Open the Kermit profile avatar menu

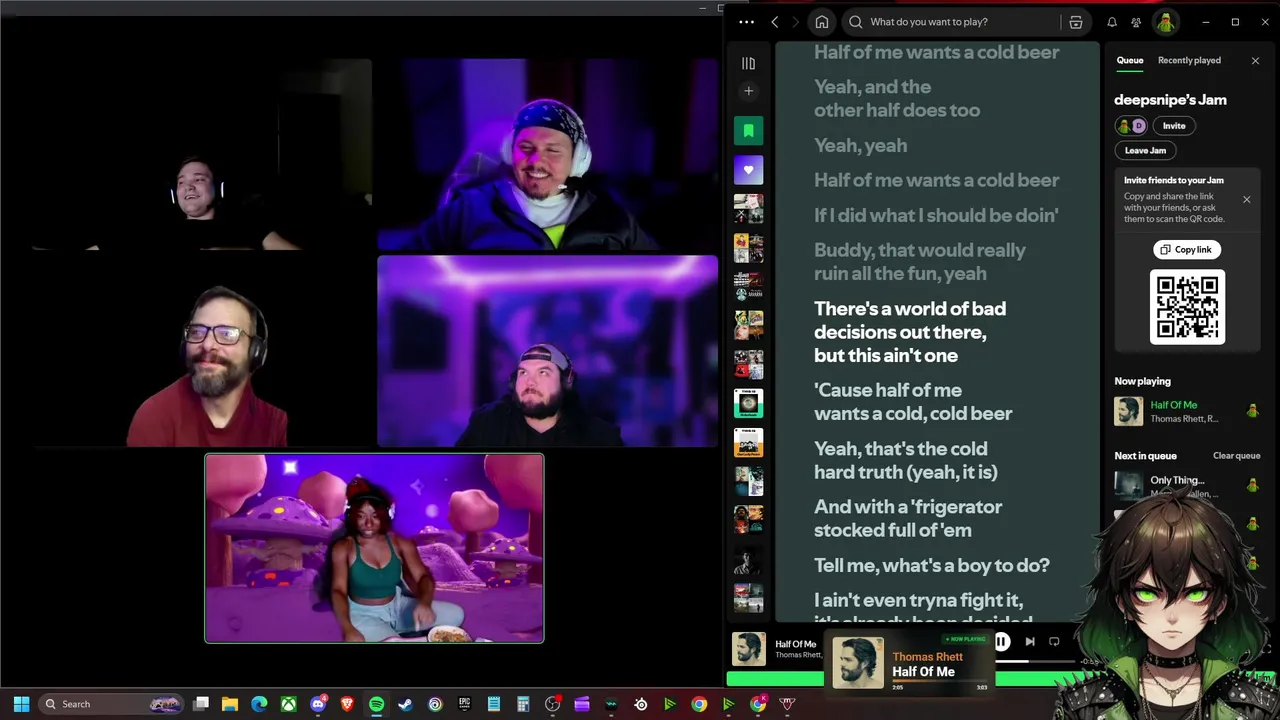[x=1165, y=22]
